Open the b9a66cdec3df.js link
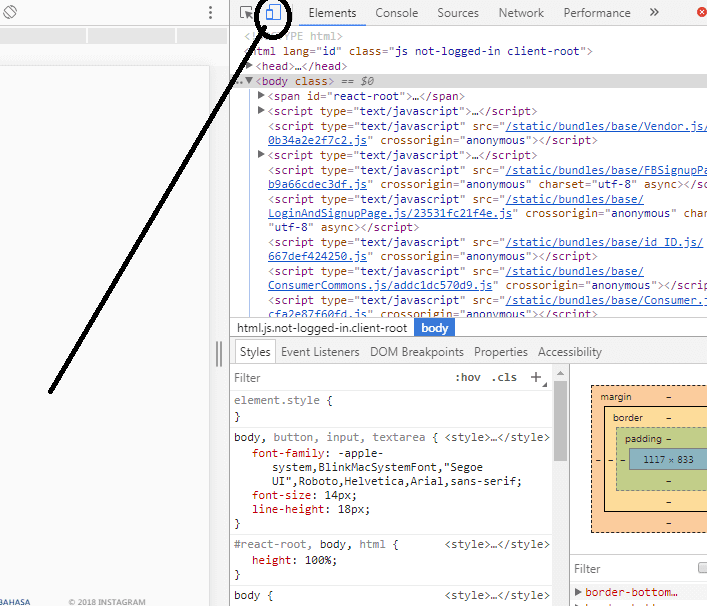 tap(317, 184)
